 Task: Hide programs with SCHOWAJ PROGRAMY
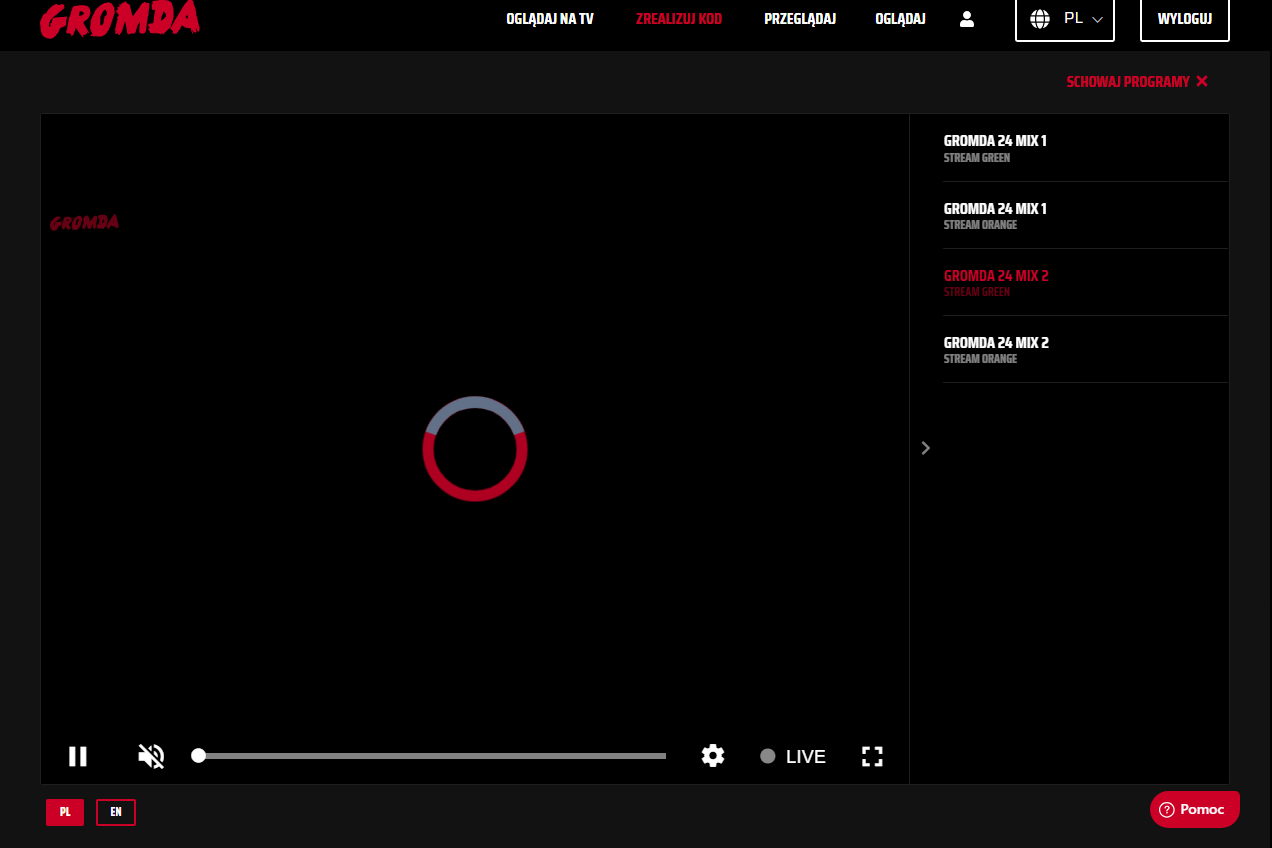click(x=1138, y=82)
